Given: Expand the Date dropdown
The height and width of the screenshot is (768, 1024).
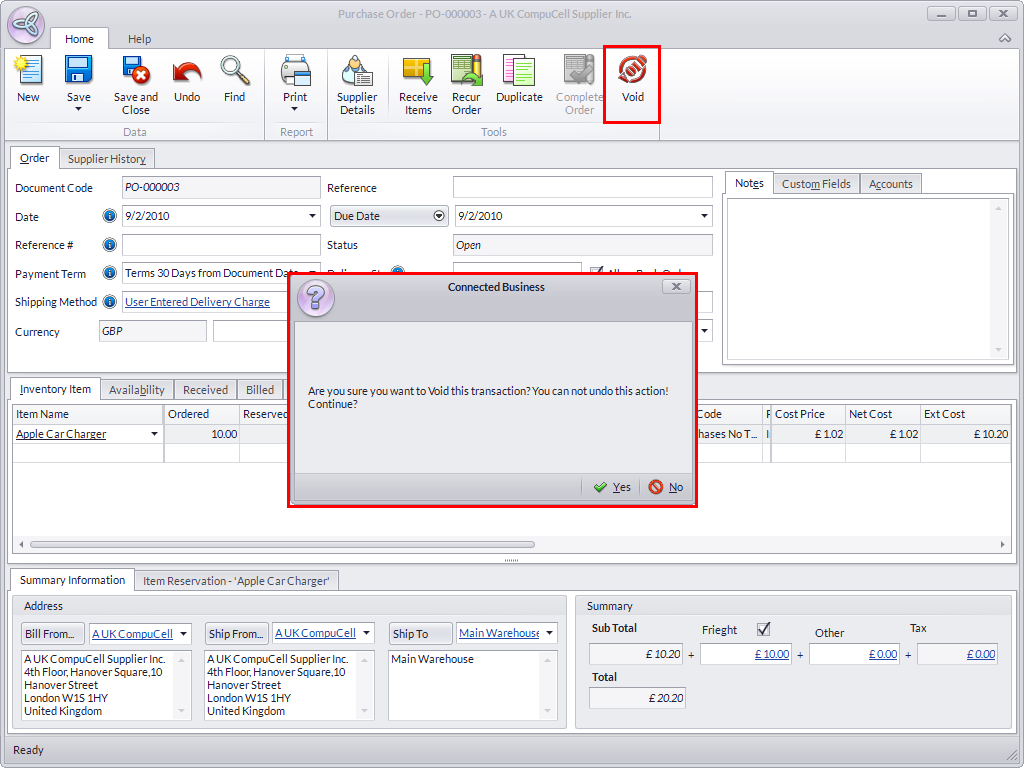Looking at the screenshot, I should point(312,216).
